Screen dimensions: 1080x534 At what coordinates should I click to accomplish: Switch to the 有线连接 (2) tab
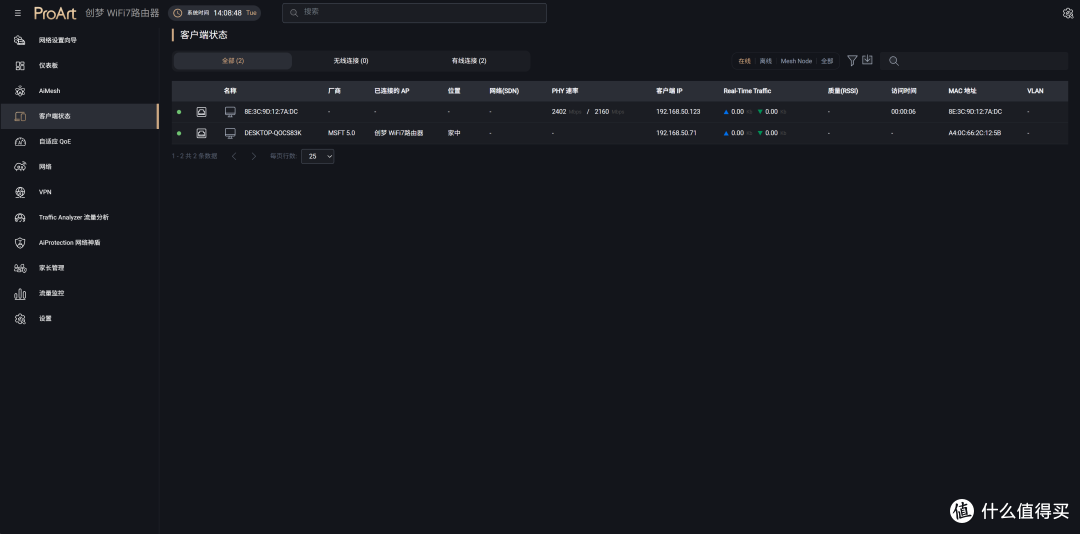point(469,61)
